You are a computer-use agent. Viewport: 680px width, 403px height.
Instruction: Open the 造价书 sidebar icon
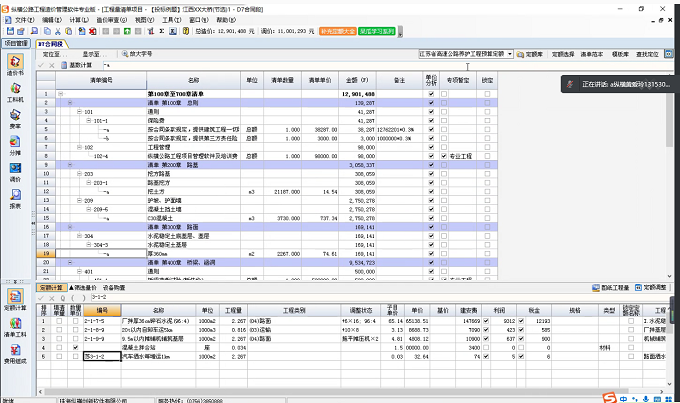(15, 62)
